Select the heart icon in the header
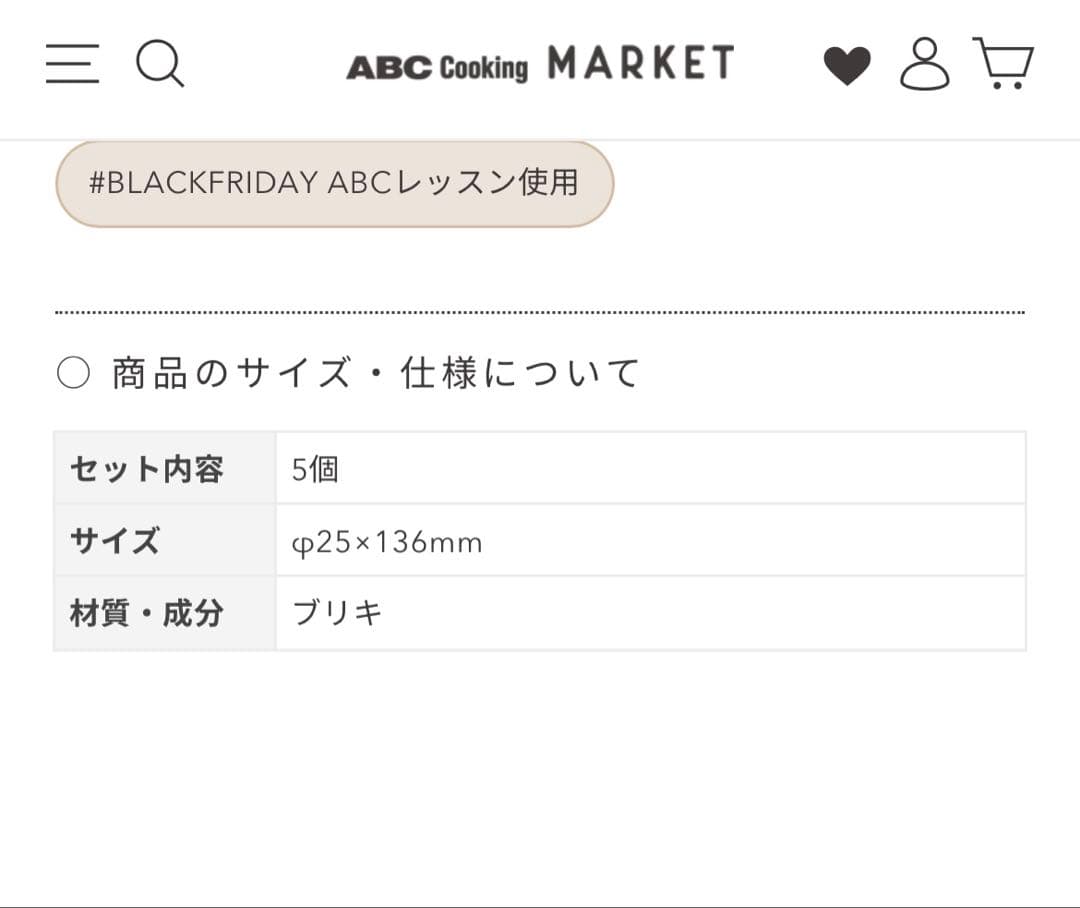 click(847, 64)
